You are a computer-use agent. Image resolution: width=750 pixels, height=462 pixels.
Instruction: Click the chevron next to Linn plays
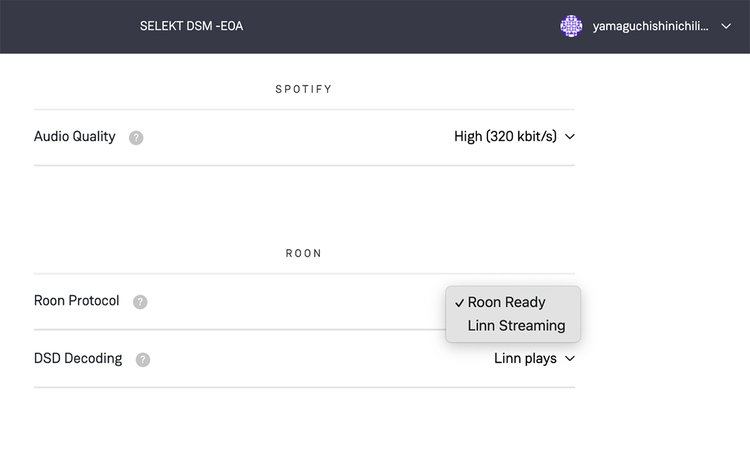click(570, 358)
